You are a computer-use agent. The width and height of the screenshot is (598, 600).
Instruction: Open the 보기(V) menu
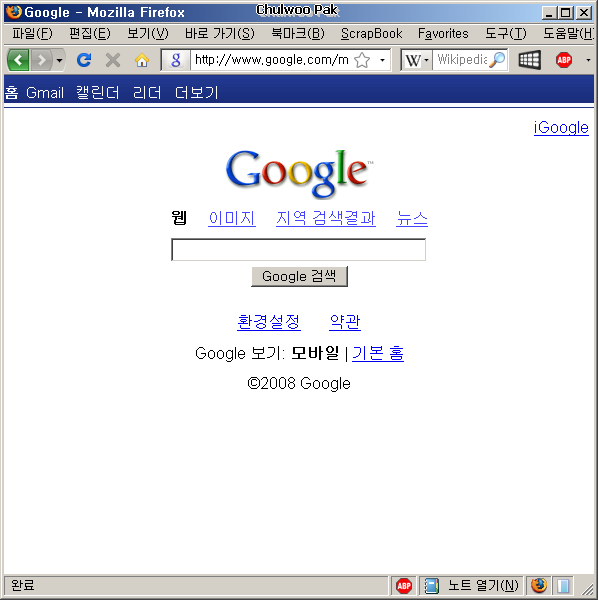tap(148, 34)
